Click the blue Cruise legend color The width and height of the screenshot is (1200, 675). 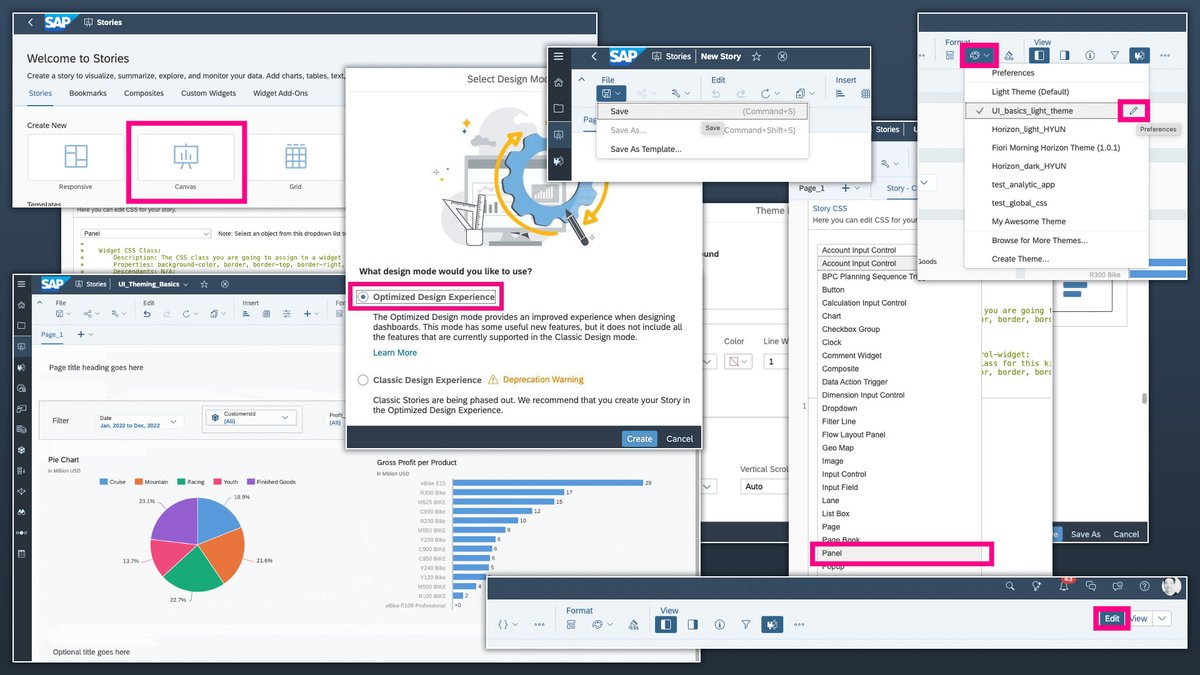[x=104, y=482]
